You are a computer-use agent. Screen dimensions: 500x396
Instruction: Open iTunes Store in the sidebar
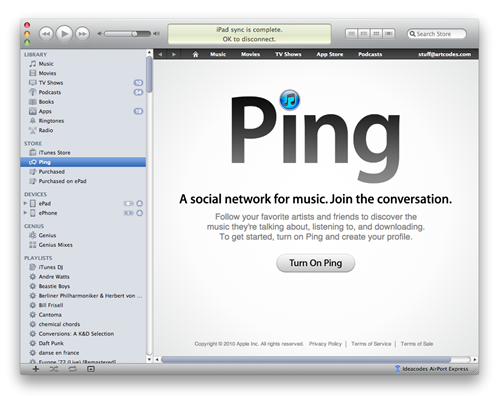(x=83, y=153)
